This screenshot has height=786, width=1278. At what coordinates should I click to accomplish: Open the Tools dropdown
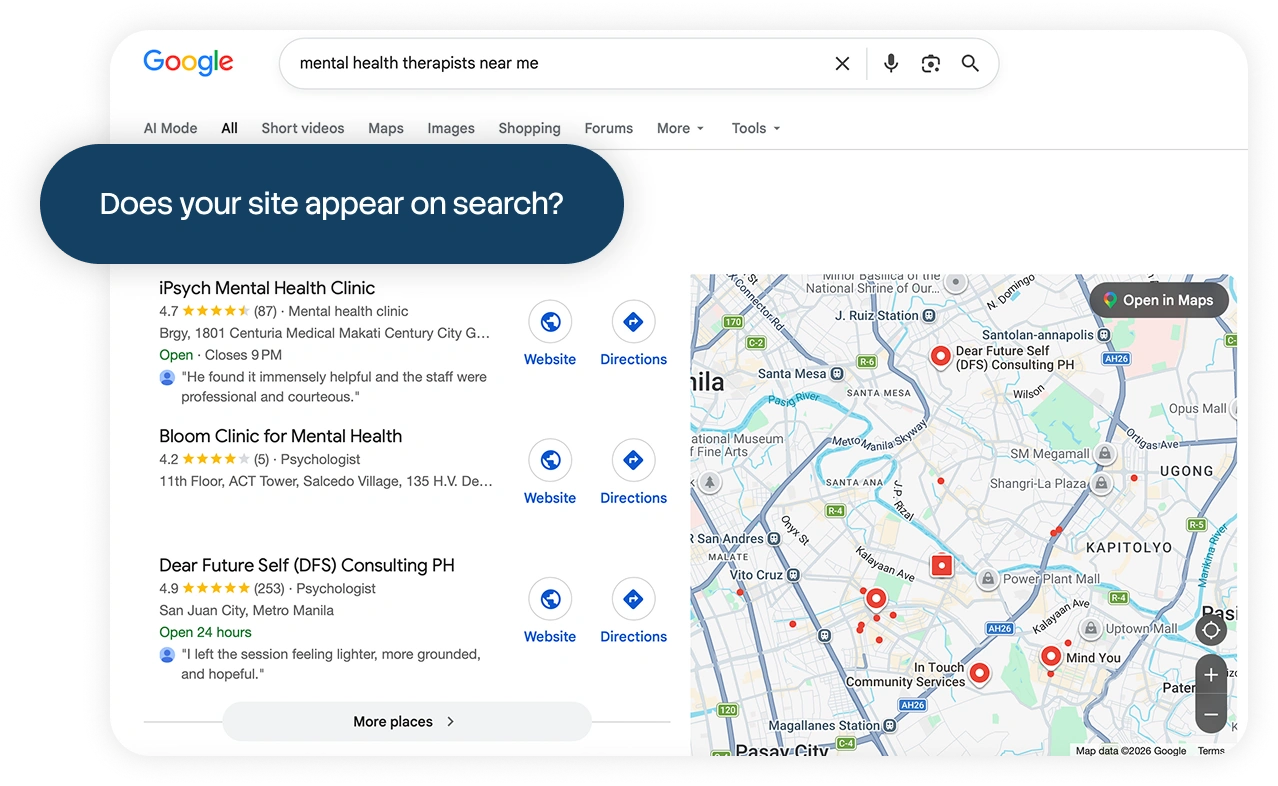pos(756,128)
